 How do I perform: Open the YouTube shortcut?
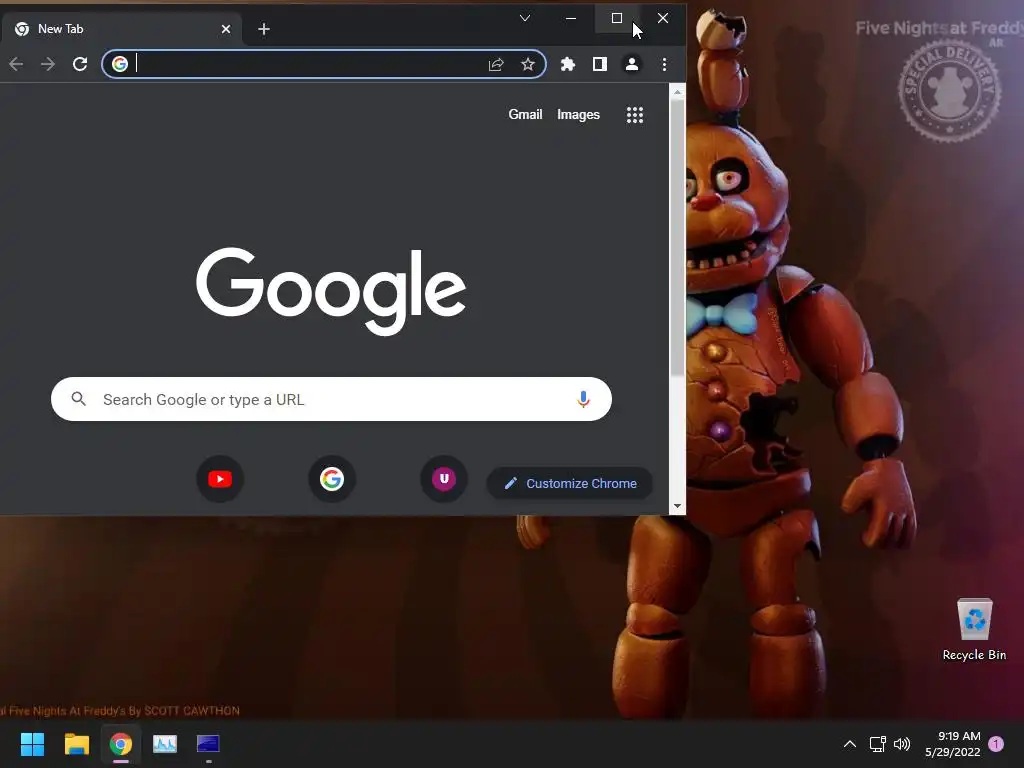point(220,479)
